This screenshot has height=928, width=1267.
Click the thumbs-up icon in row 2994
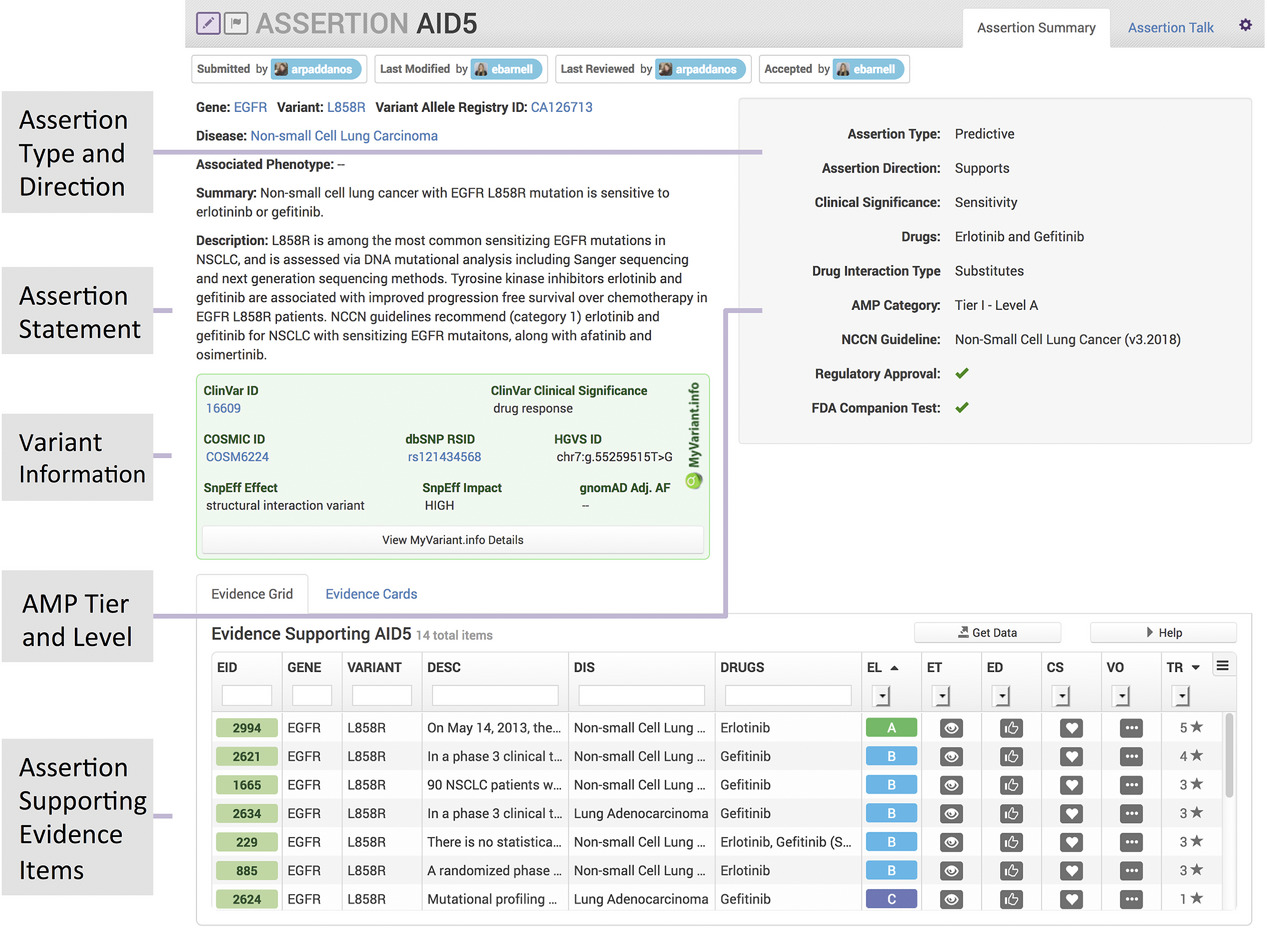(1011, 729)
